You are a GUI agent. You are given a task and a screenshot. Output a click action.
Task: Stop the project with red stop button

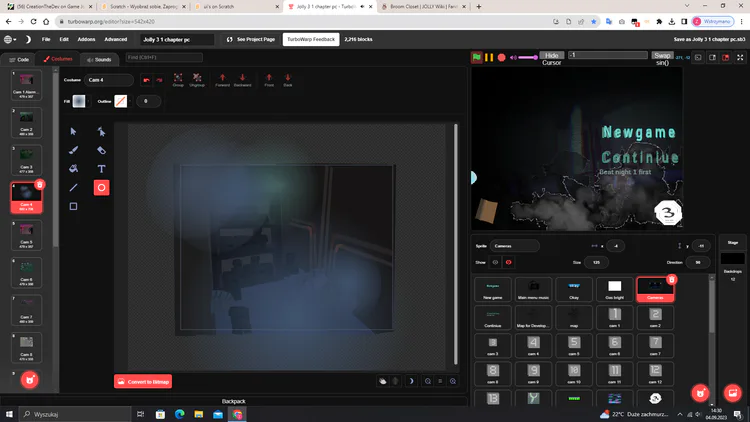point(501,57)
